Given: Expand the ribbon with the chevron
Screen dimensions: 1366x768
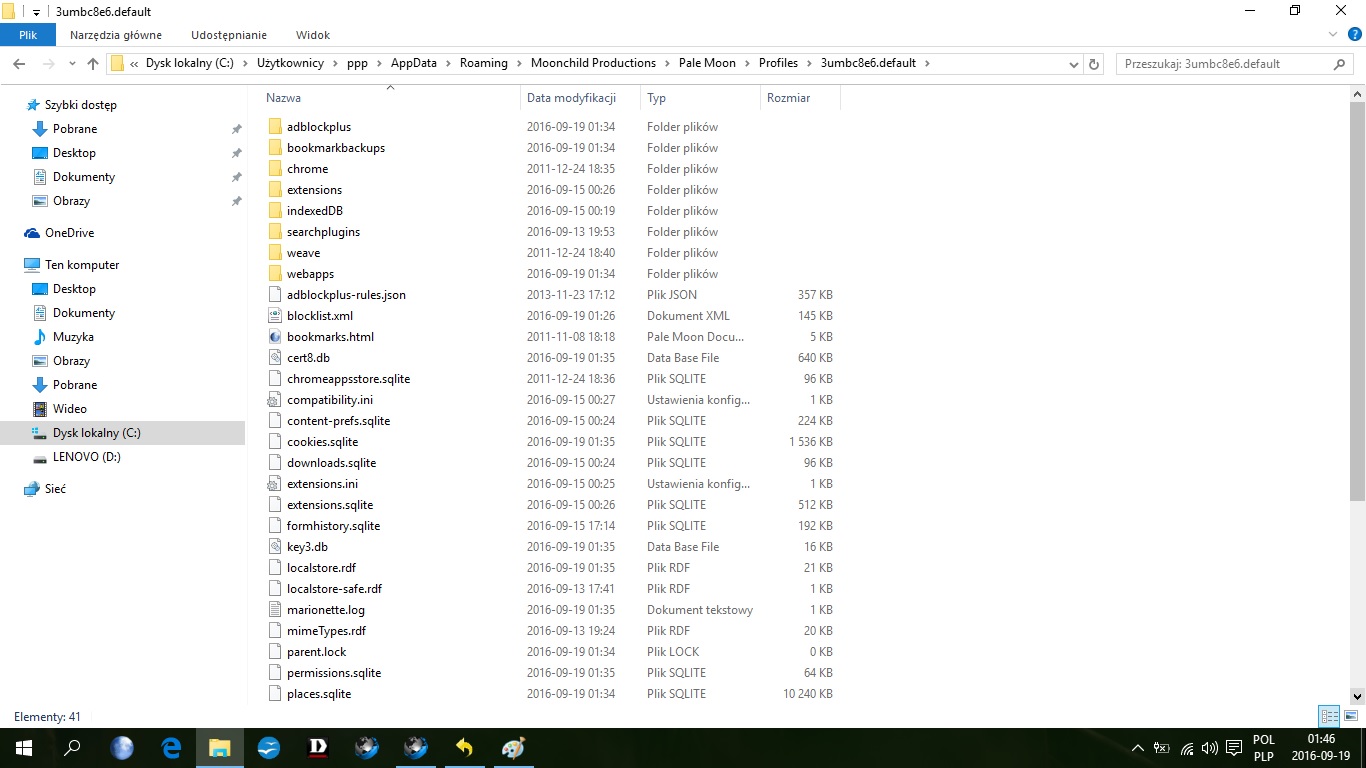Looking at the screenshot, I should [1332, 35].
